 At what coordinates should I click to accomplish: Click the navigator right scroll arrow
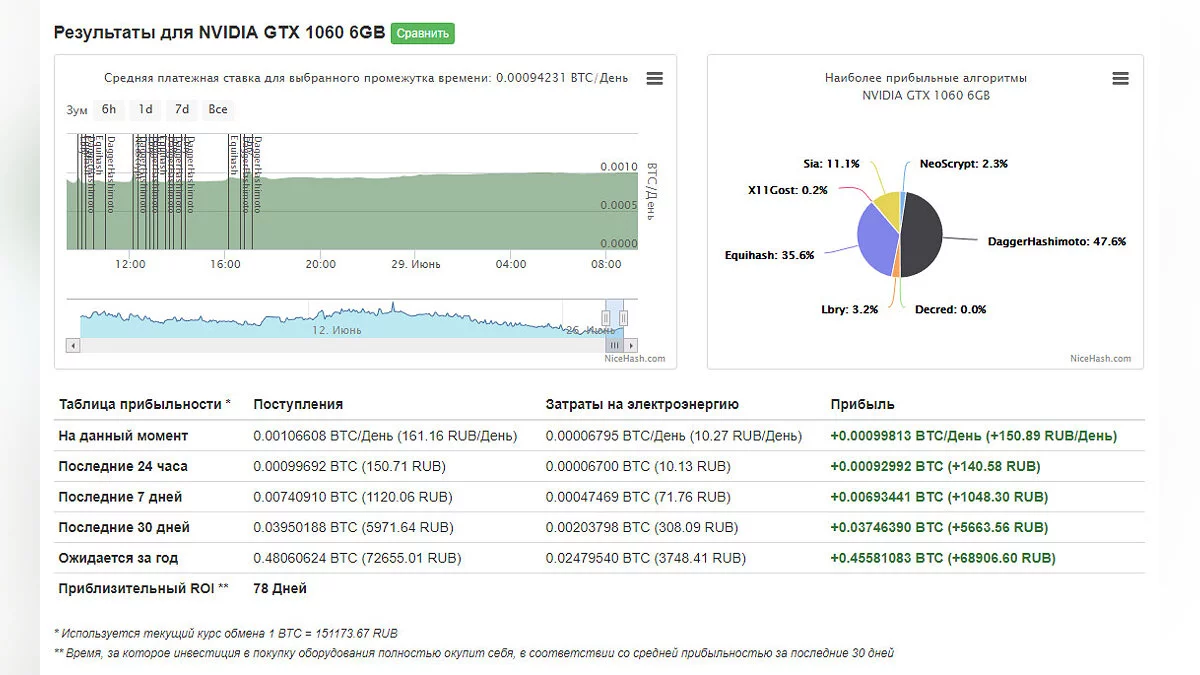[x=631, y=345]
